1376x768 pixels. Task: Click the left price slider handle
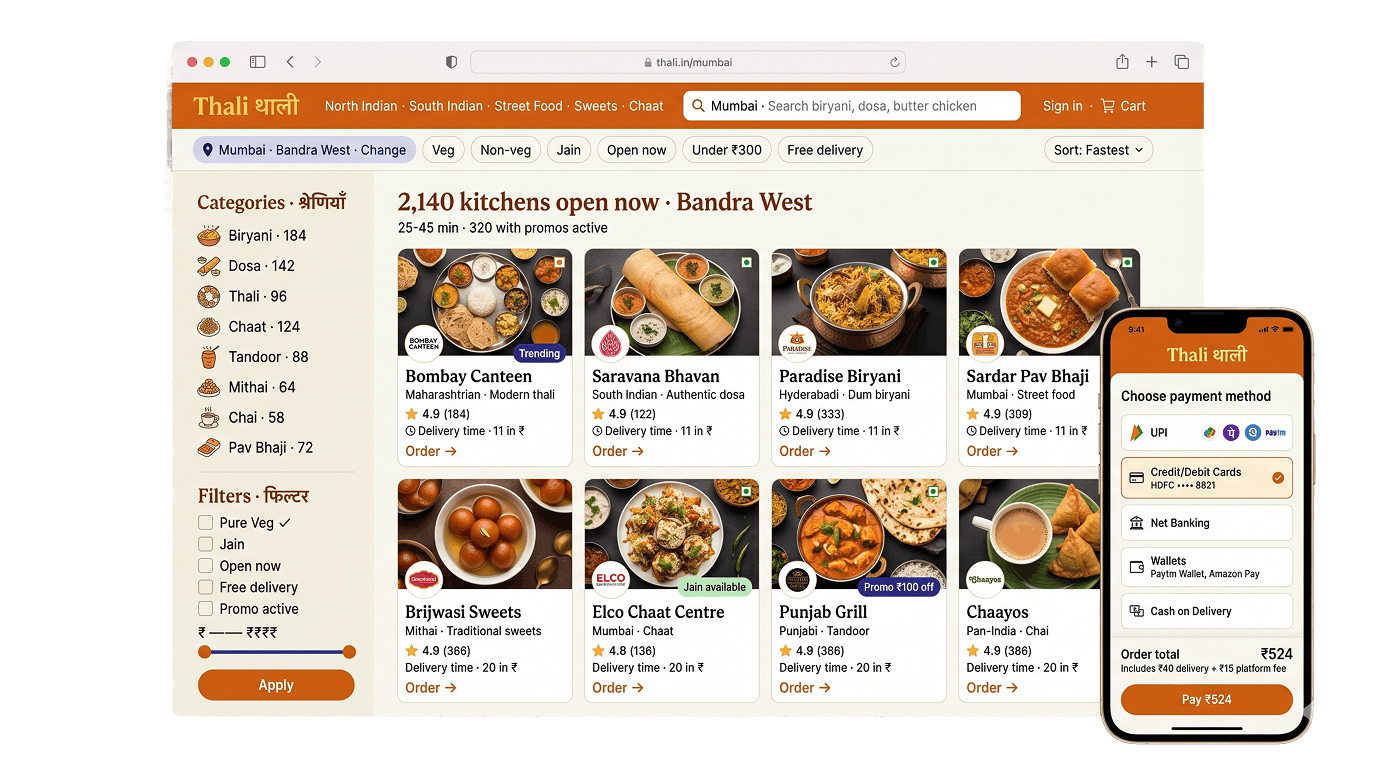[205, 652]
